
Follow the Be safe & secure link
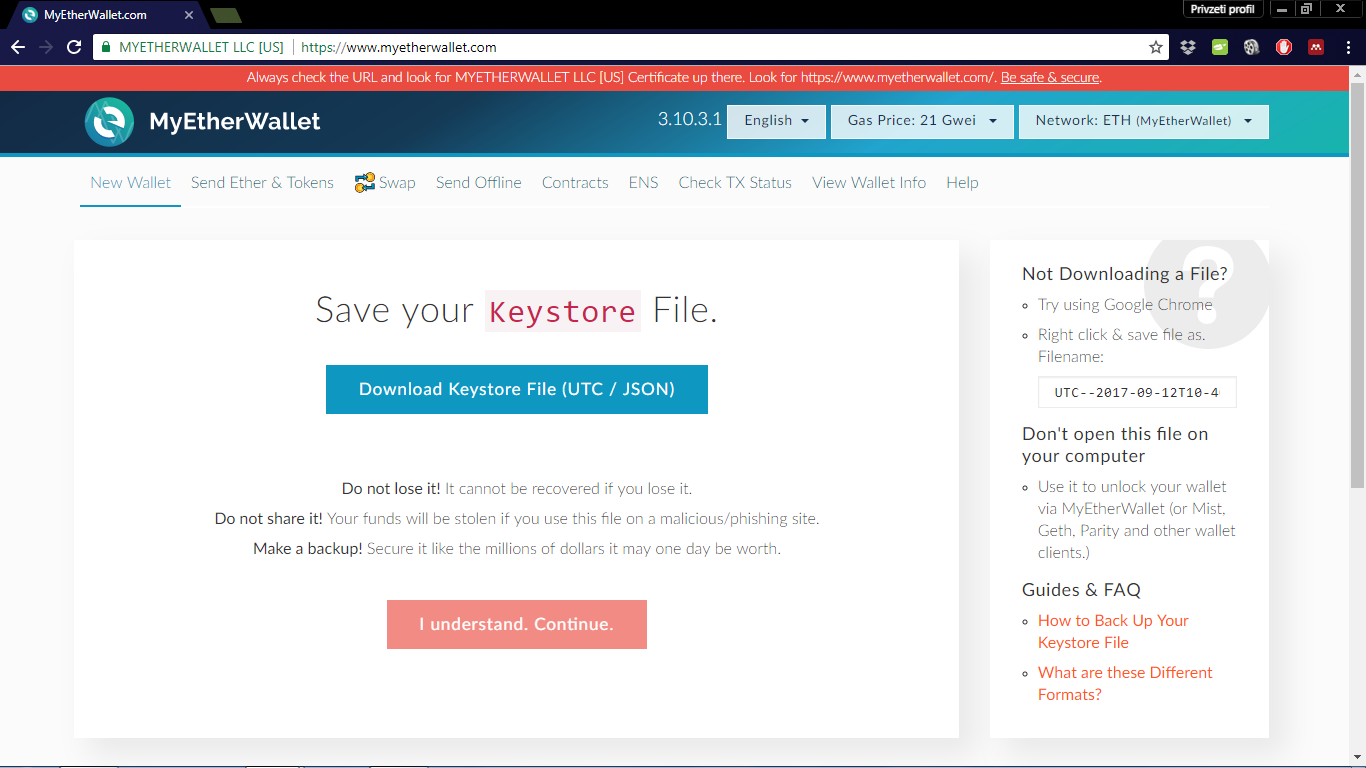point(1050,77)
